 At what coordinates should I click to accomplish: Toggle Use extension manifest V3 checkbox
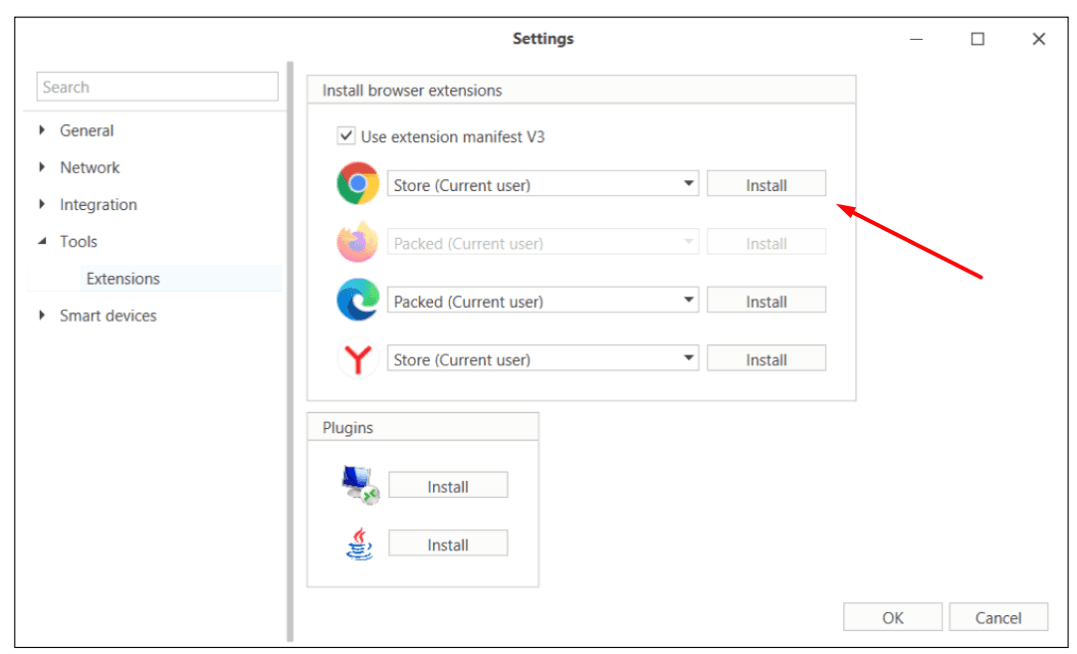[346, 137]
